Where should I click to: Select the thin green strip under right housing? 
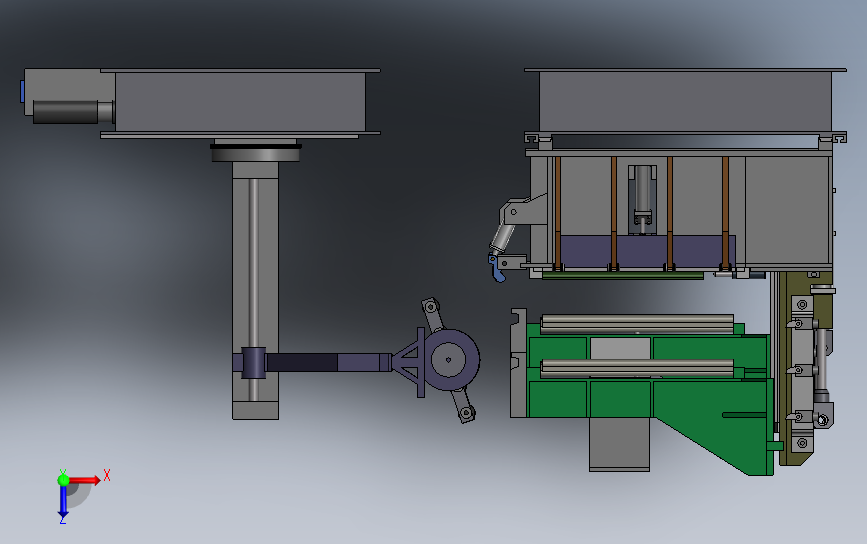[623, 275]
